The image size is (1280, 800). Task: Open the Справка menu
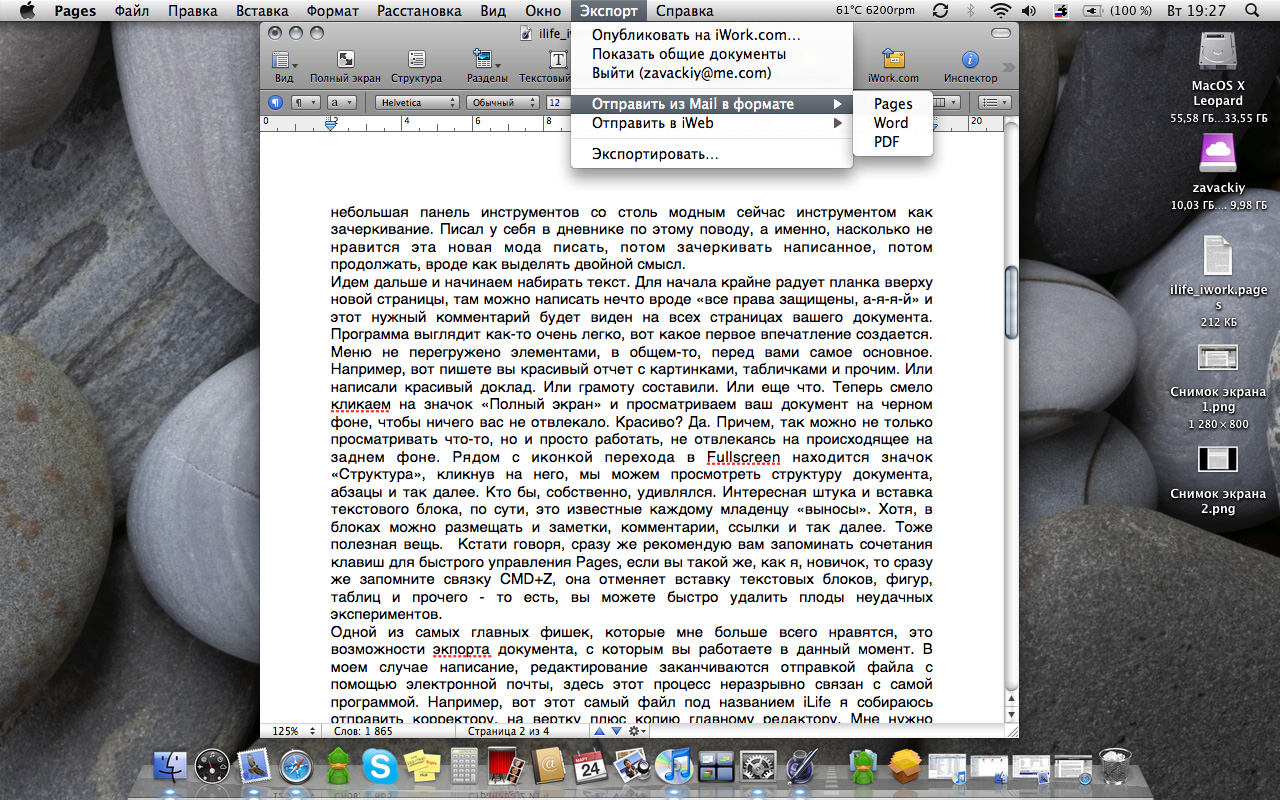(x=685, y=11)
